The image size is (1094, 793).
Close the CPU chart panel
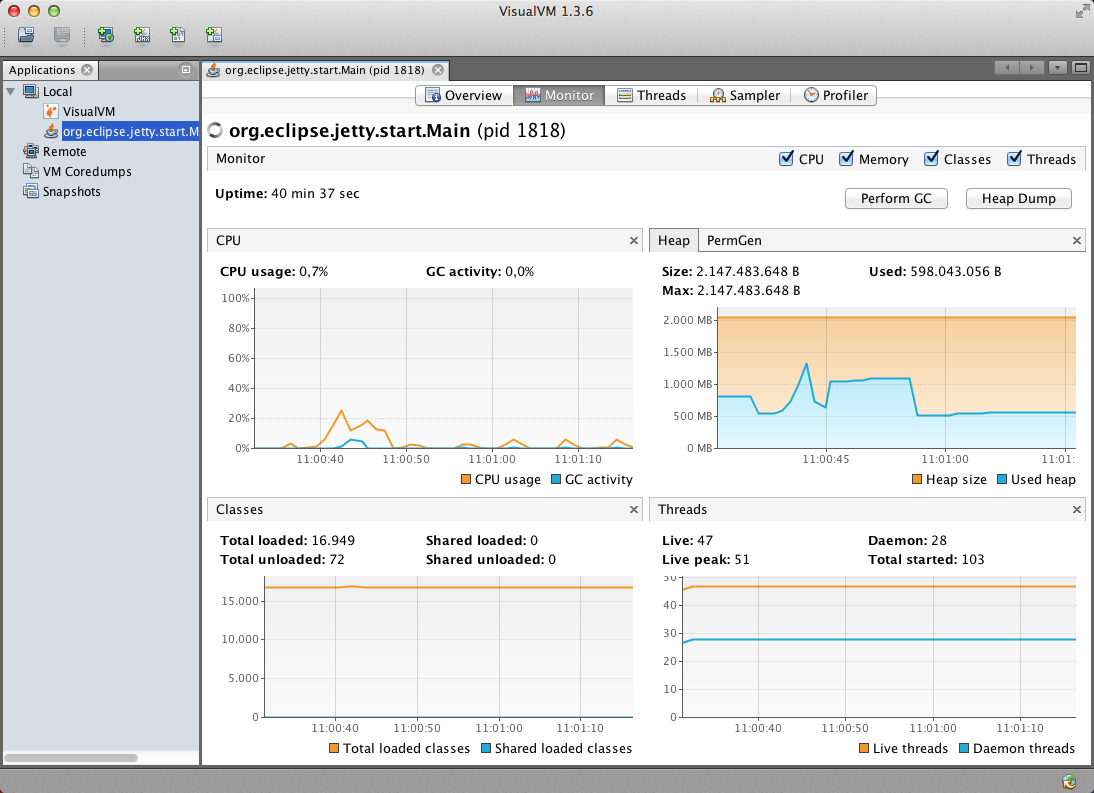tap(634, 241)
